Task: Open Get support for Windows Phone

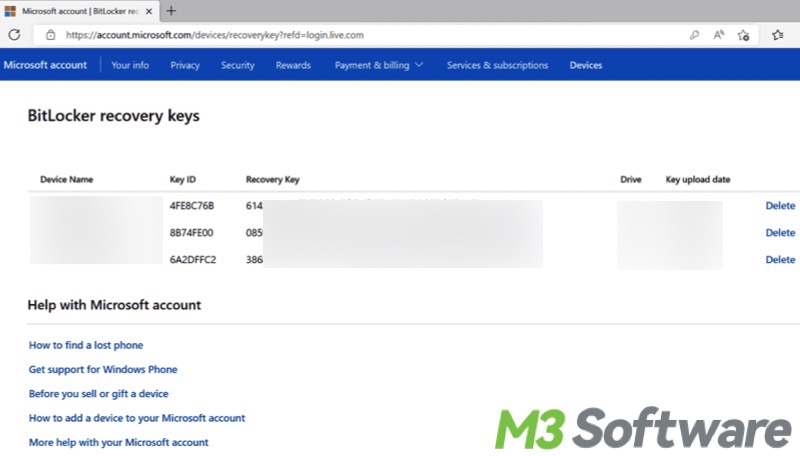Action: (103, 369)
